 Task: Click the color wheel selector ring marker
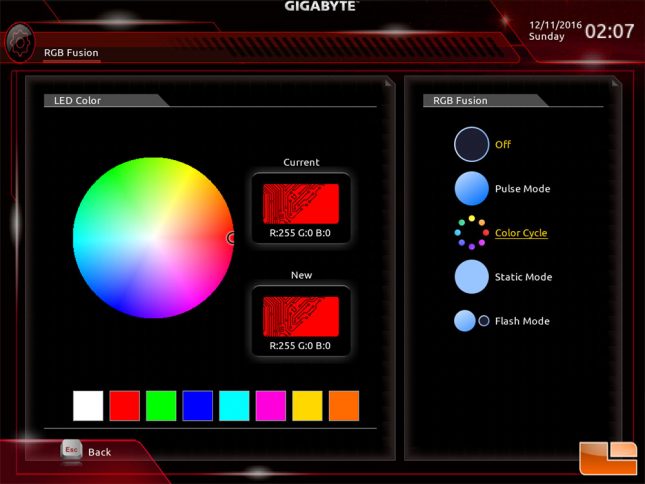(231, 238)
